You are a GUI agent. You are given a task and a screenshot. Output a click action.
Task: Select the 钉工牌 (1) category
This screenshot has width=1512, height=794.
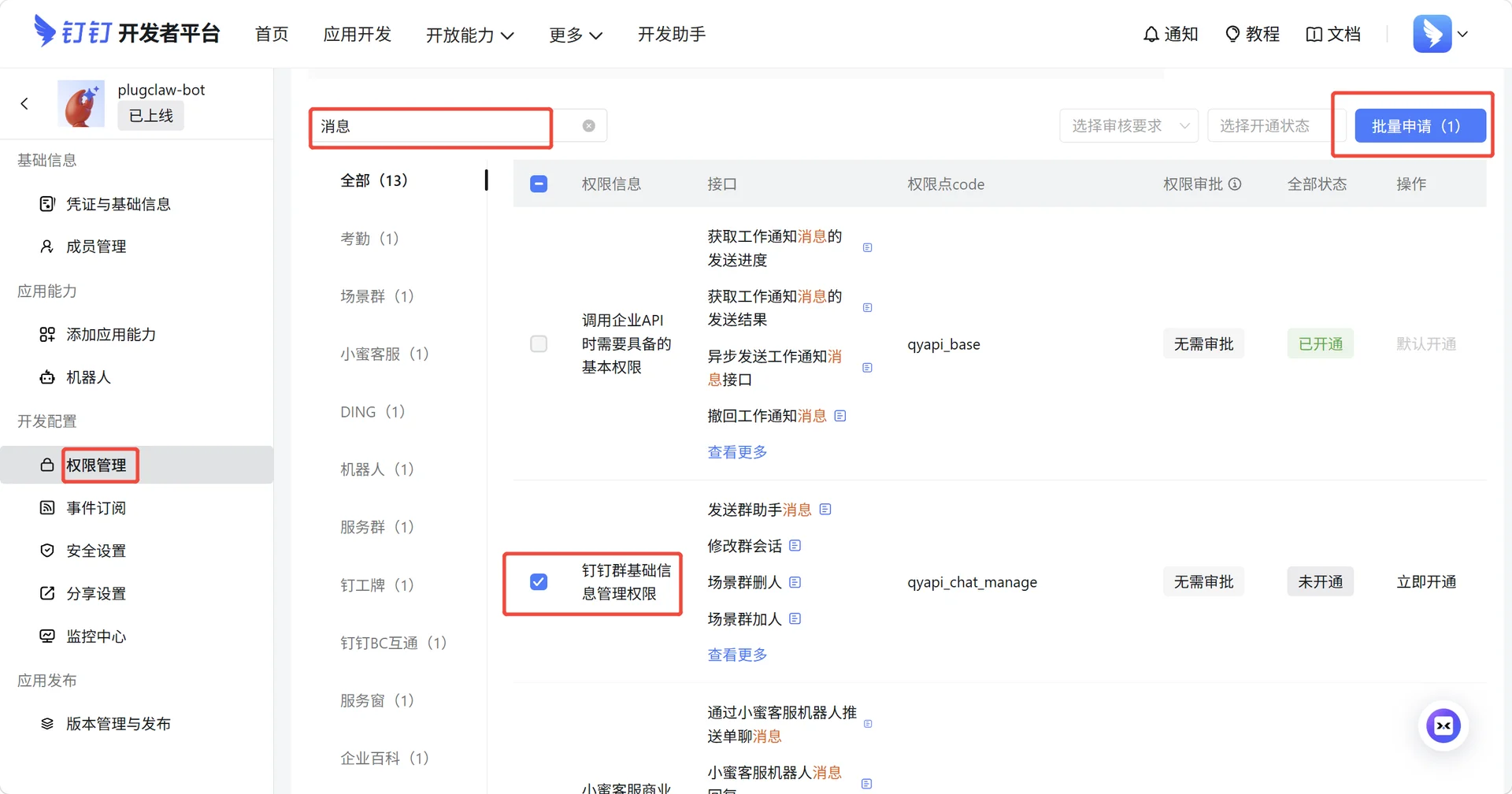pos(377,585)
